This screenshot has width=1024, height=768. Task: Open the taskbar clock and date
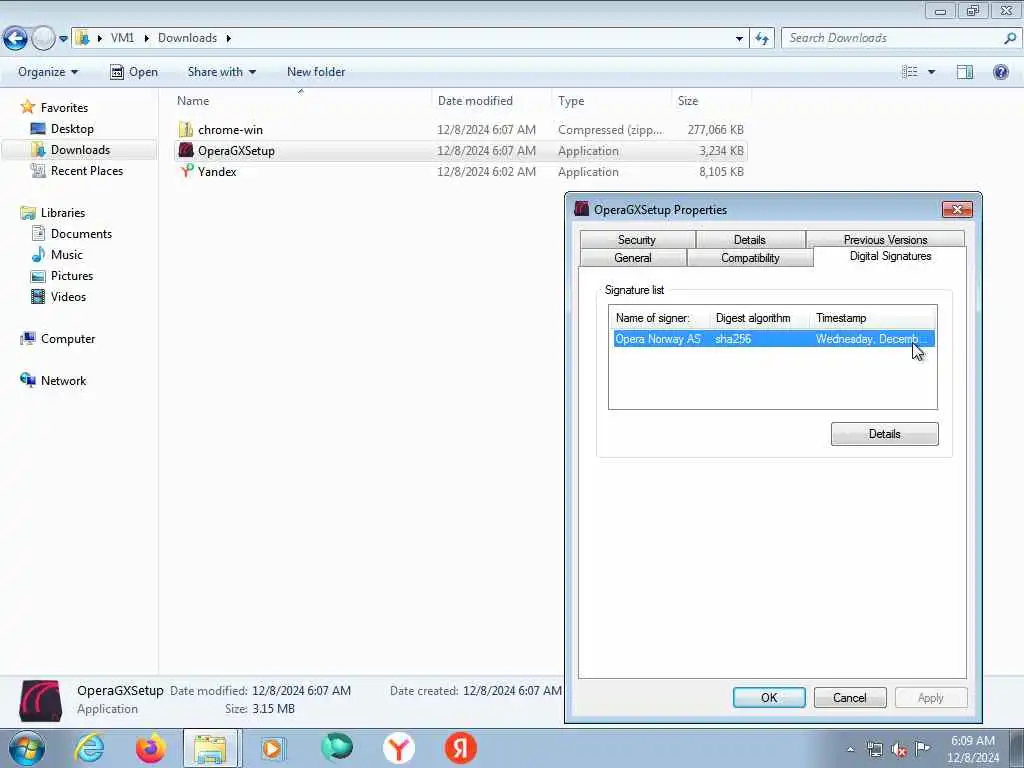972,749
